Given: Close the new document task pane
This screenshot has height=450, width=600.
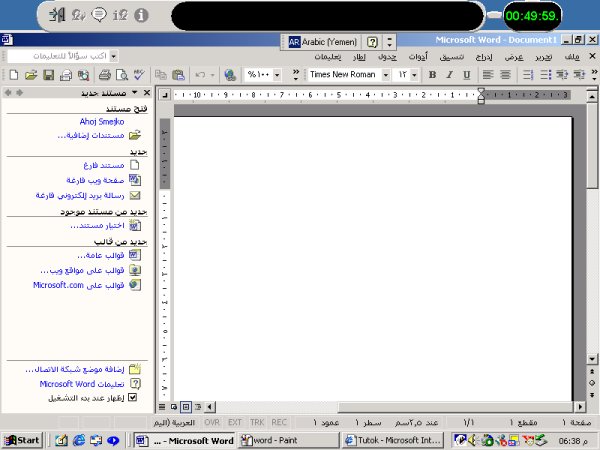Looking at the screenshot, I should coord(147,92).
